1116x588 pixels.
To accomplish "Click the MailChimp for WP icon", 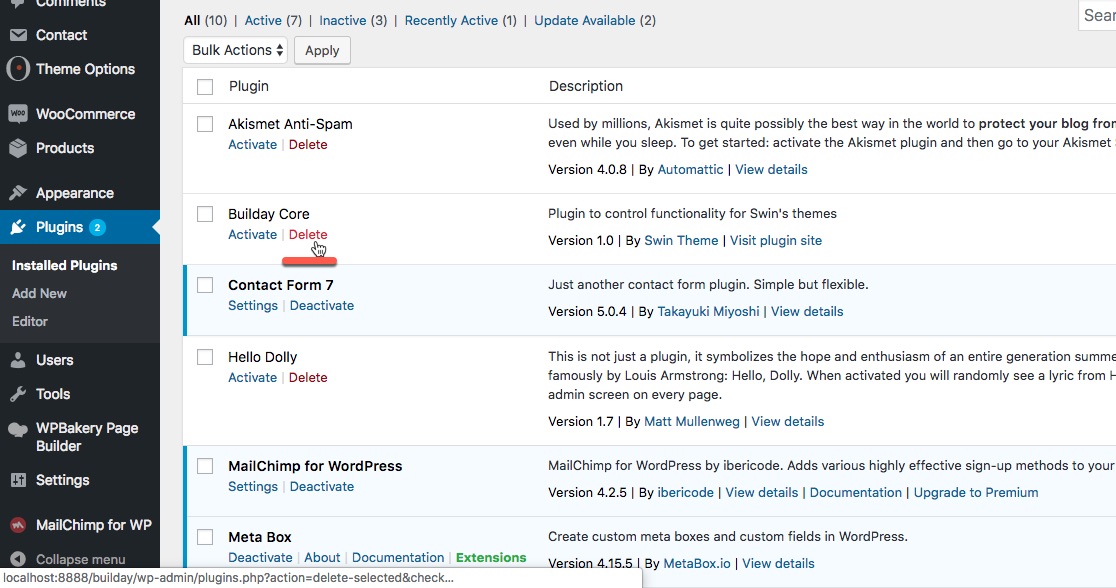I will coord(19,525).
